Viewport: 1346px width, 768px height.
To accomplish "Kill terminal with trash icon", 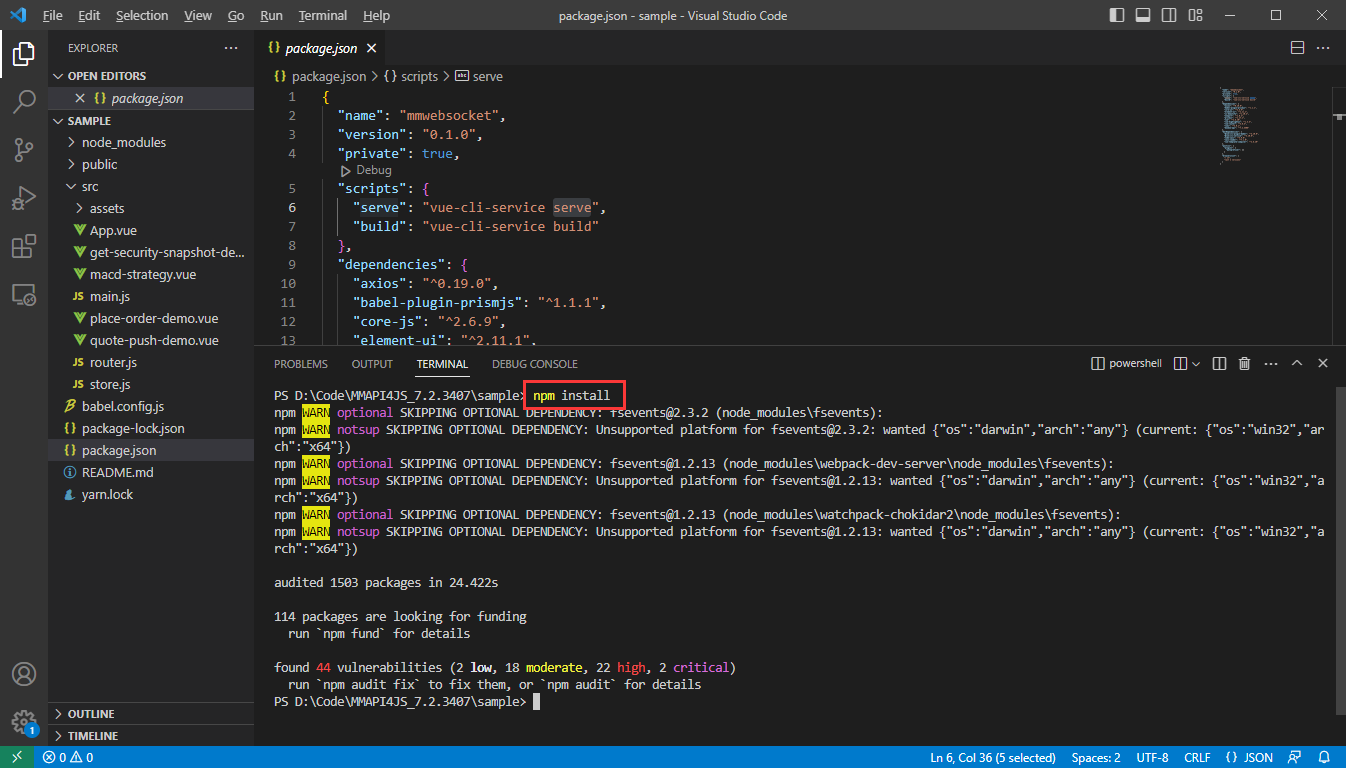I will [1245, 364].
